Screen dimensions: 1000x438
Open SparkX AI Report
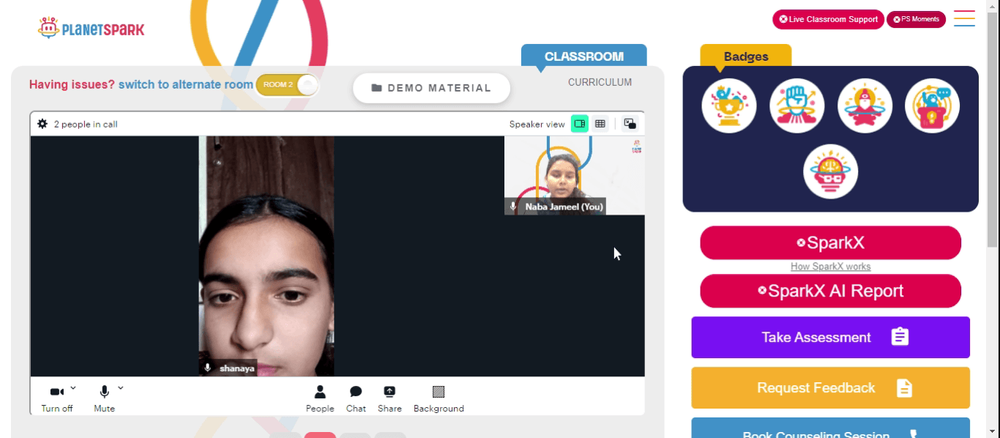830,291
